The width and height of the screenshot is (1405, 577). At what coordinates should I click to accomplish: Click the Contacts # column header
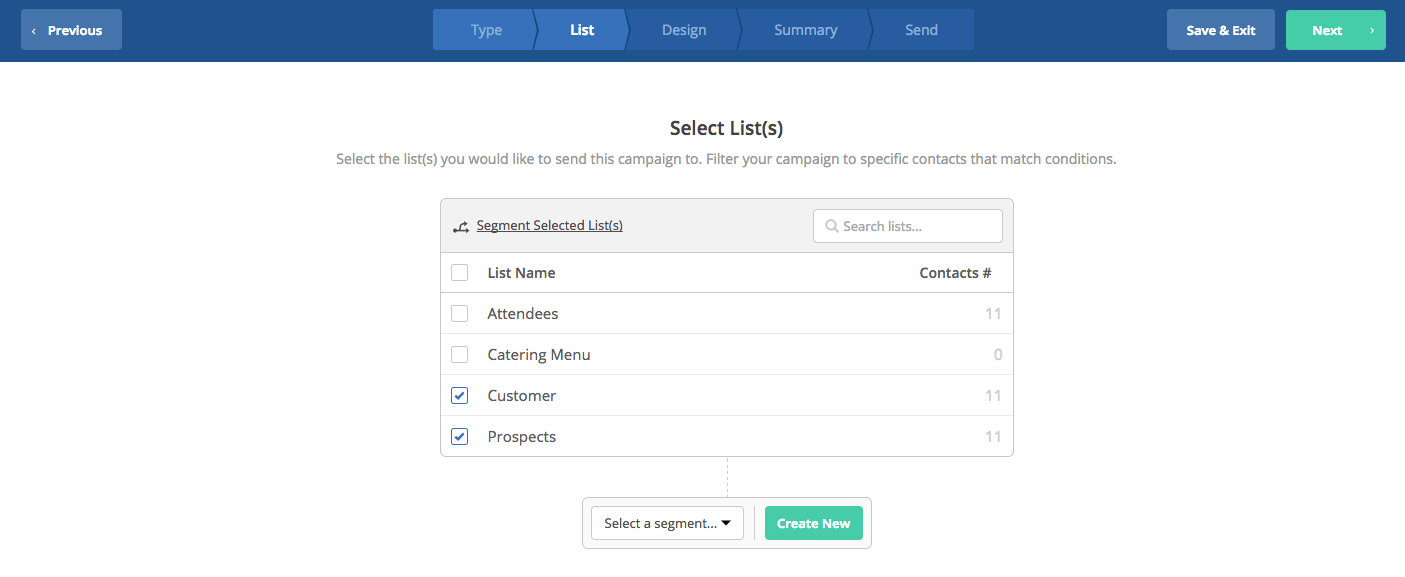pos(955,273)
